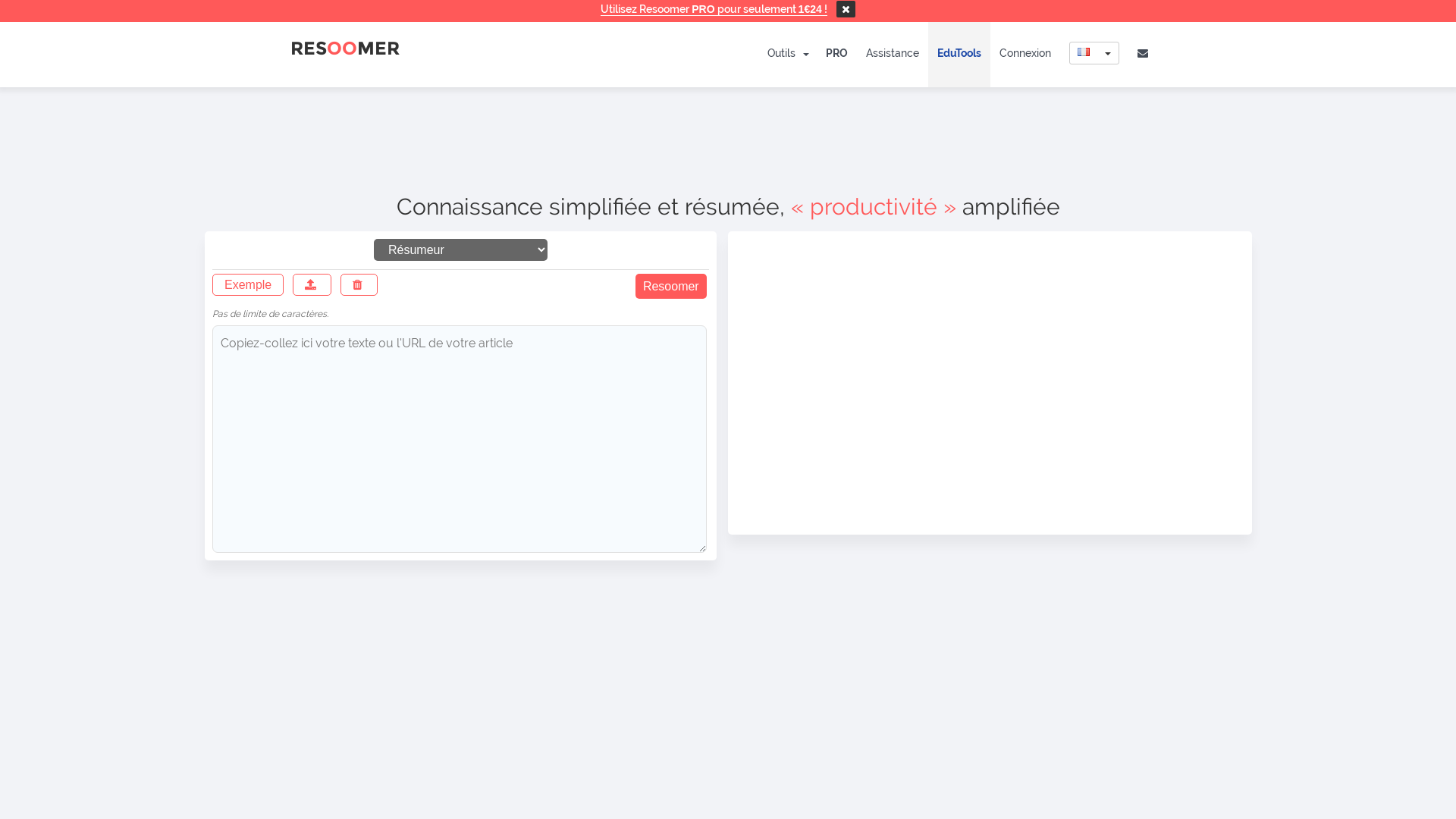
Task: Click the "Pas de limite de caractères" text
Action: coord(271,314)
